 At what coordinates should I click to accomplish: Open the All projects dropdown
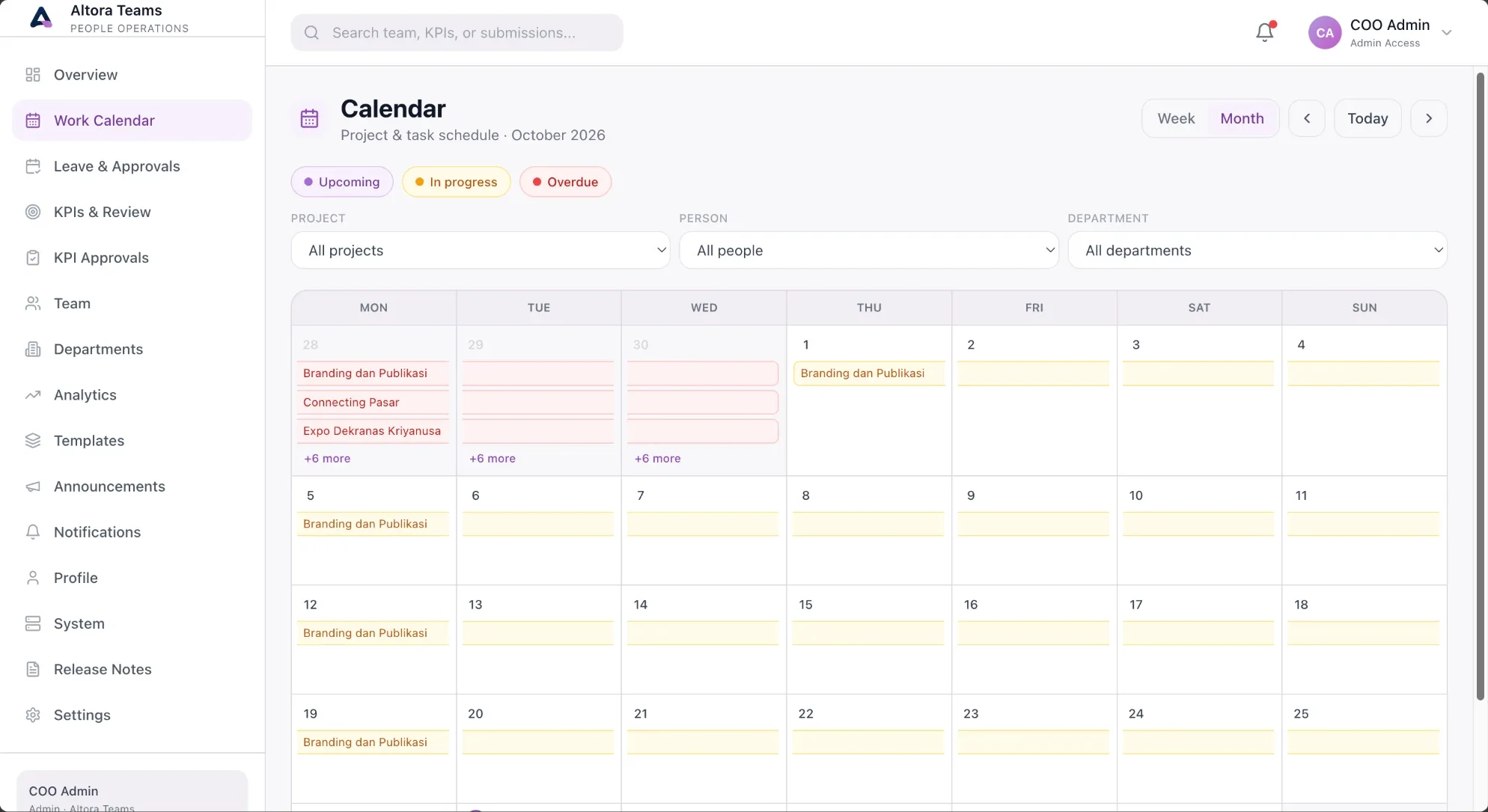pyautogui.click(x=481, y=250)
